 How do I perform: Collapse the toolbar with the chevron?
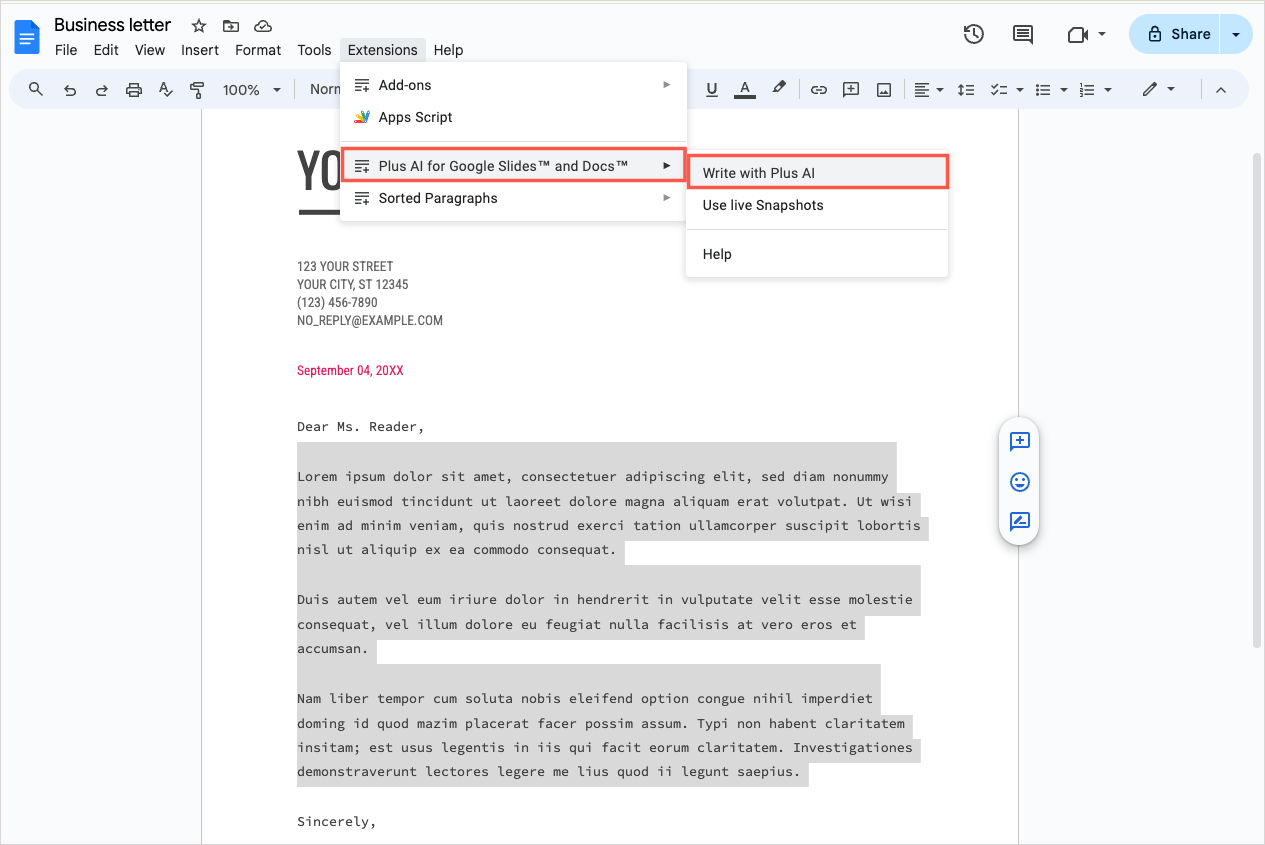coord(1220,90)
